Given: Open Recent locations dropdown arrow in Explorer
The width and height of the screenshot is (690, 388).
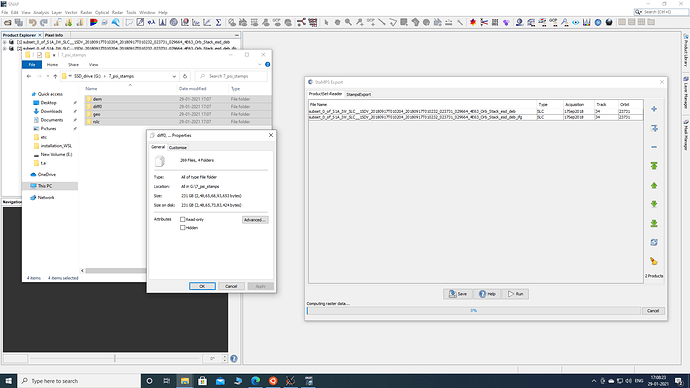Looking at the screenshot, I should (48, 76).
